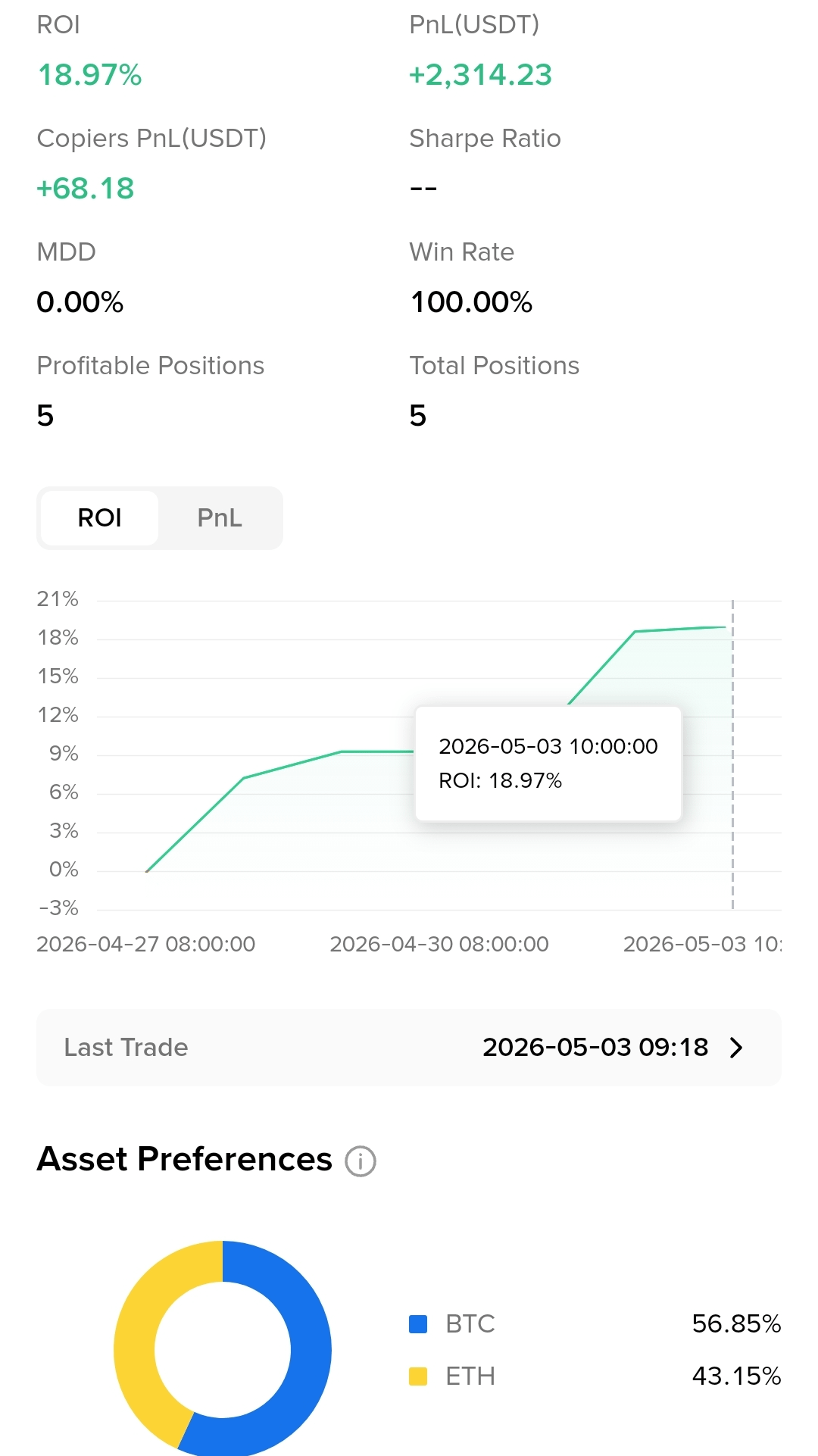The width and height of the screenshot is (818, 1456).
Task: Select the dashed chart cursor line
Action: pyautogui.click(x=732, y=755)
